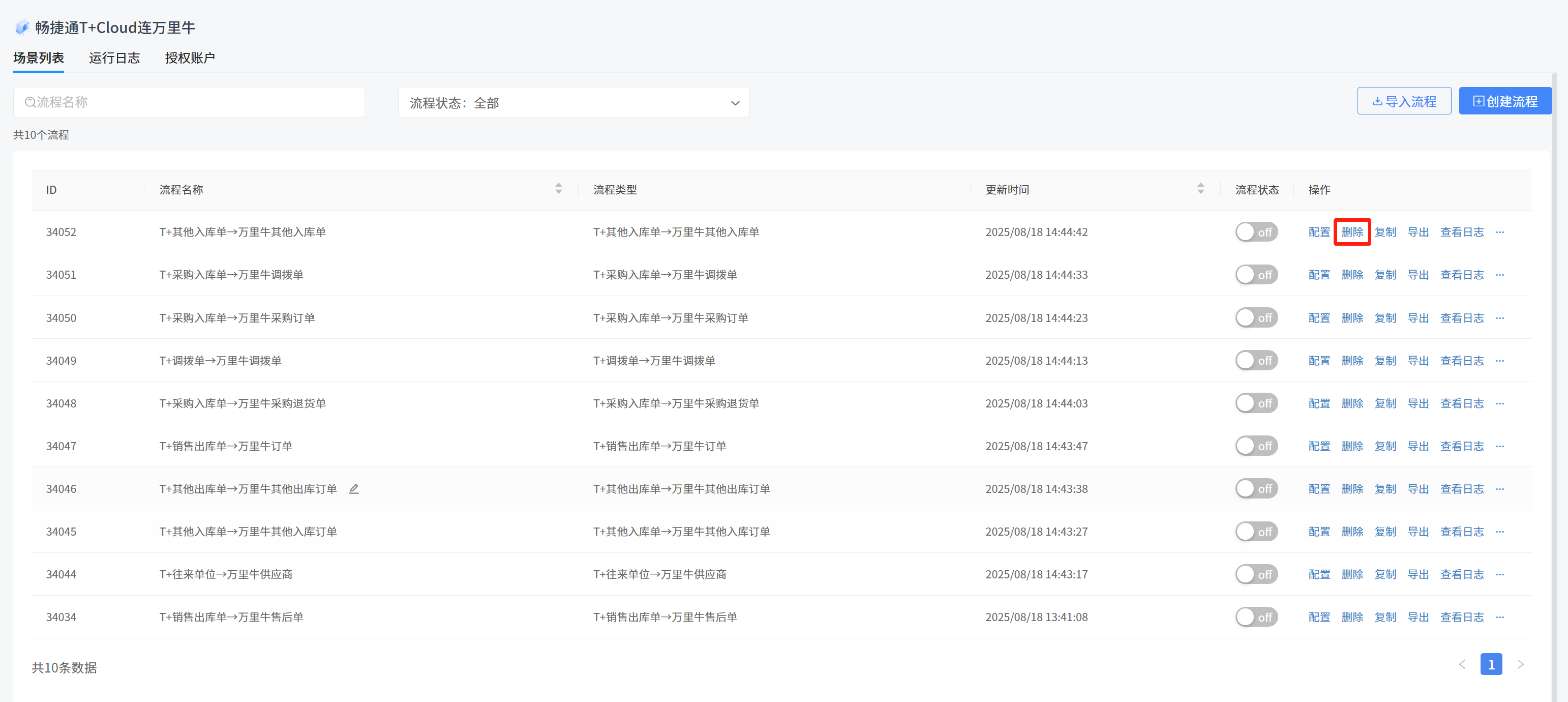Expand more actions menu for flow 34045
Screen dimensions: 1568x702
point(1499,532)
